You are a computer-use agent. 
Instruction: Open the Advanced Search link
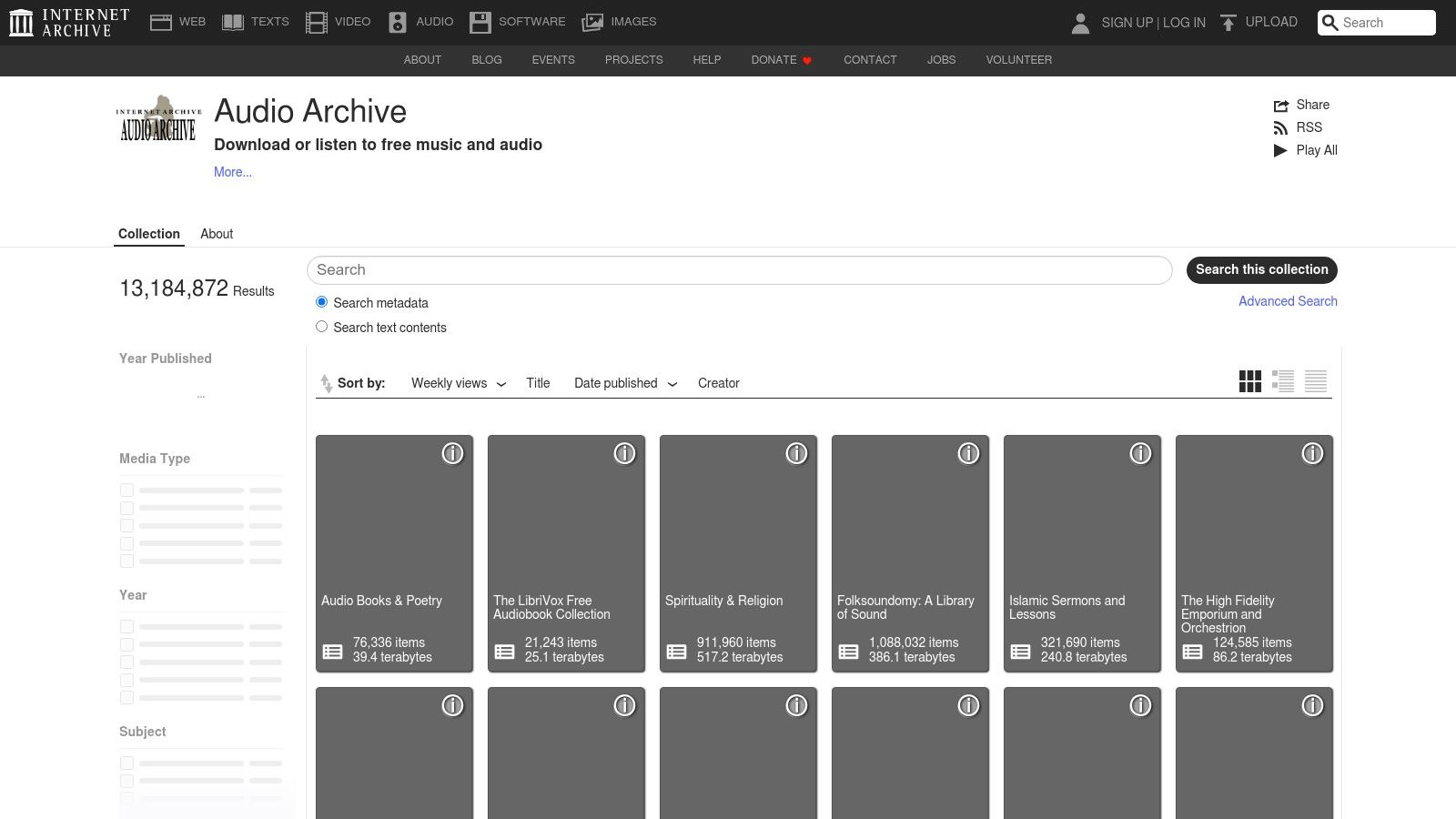1288,300
